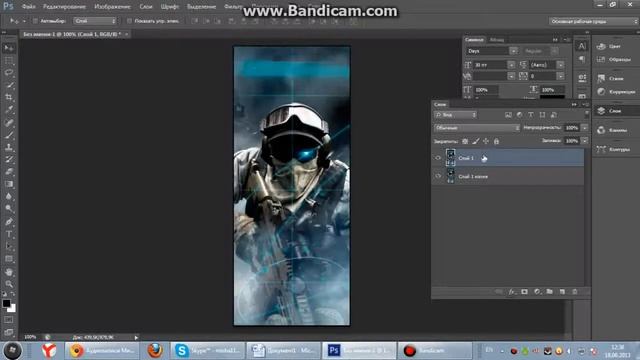The height and width of the screenshot is (360, 640).
Task: Open the workspace switcher dropdown
Action: click(593, 21)
